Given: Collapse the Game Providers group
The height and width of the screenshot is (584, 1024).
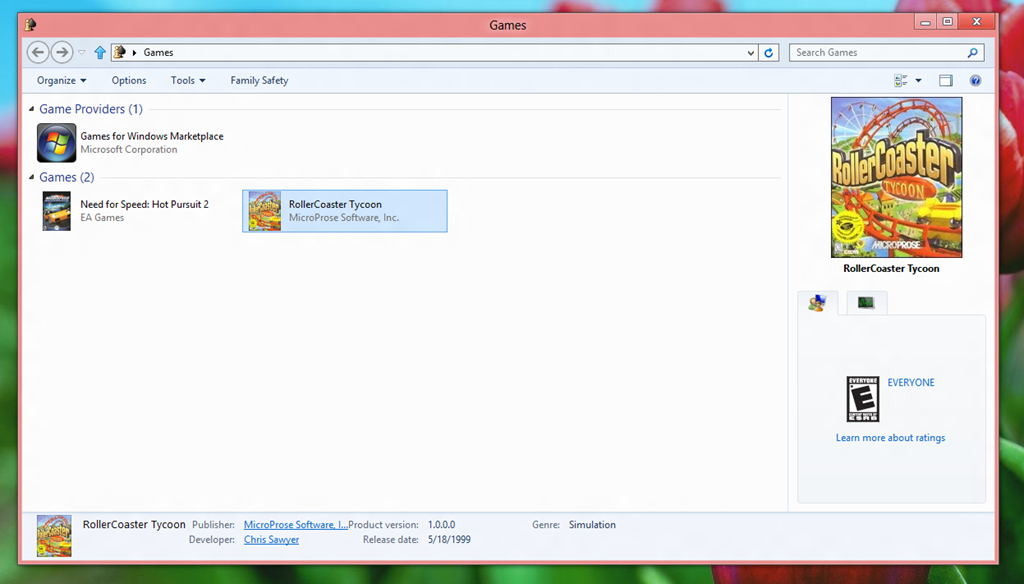Looking at the screenshot, I should tap(31, 109).
